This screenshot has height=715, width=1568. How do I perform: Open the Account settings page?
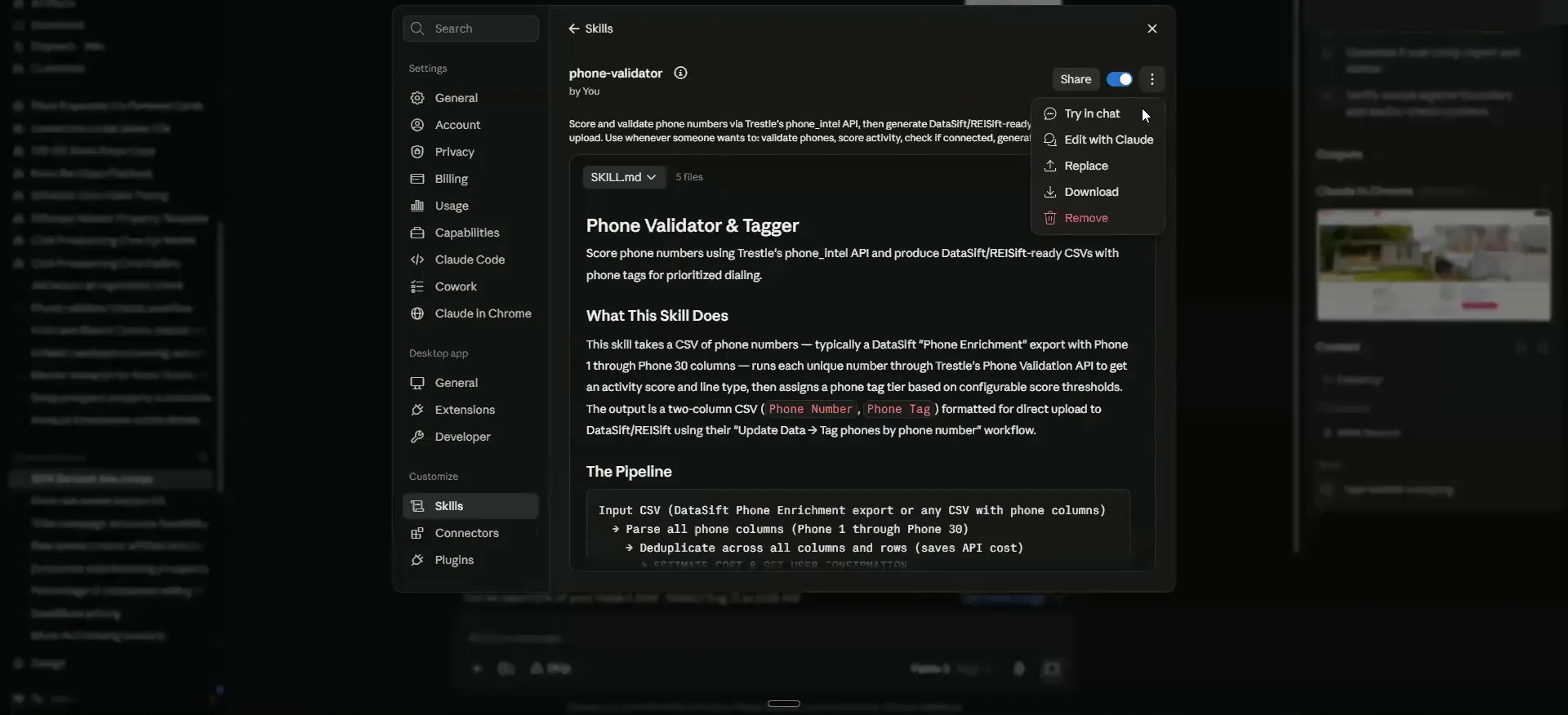[470, 125]
